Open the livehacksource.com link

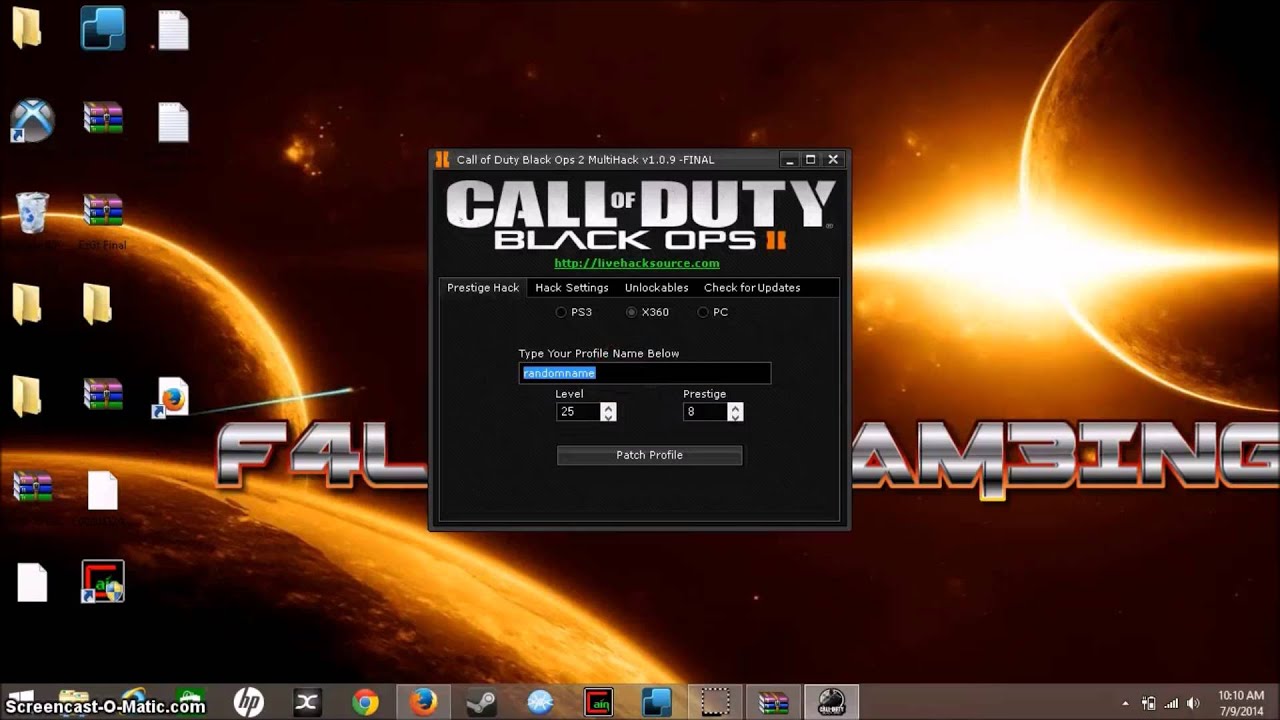tap(637, 263)
